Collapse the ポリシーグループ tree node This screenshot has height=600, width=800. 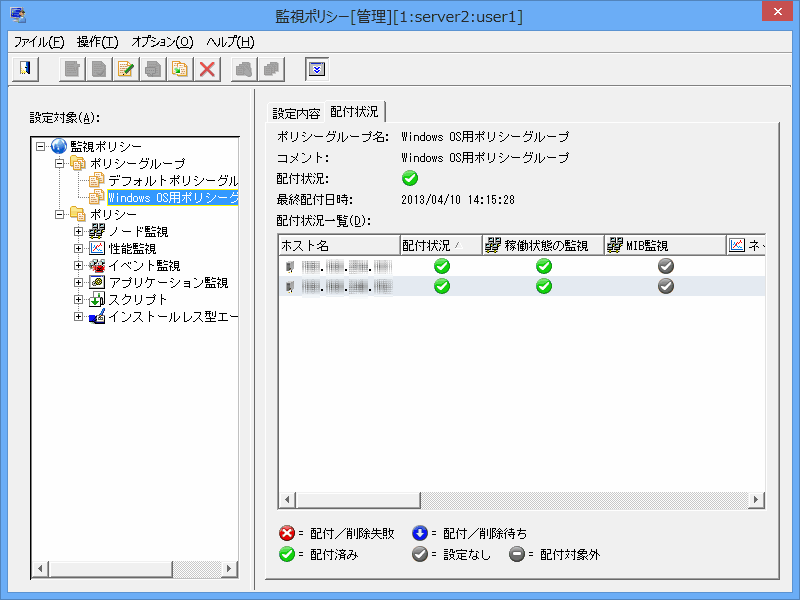[60, 163]
